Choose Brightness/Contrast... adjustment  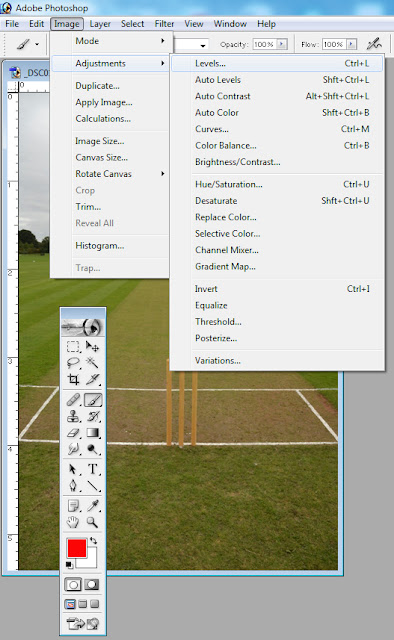click(277, 162)
